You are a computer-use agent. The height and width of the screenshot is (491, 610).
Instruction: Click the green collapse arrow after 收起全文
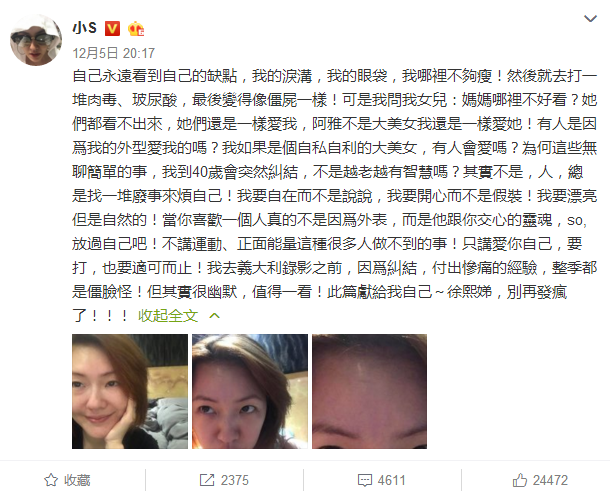(214, 316)
